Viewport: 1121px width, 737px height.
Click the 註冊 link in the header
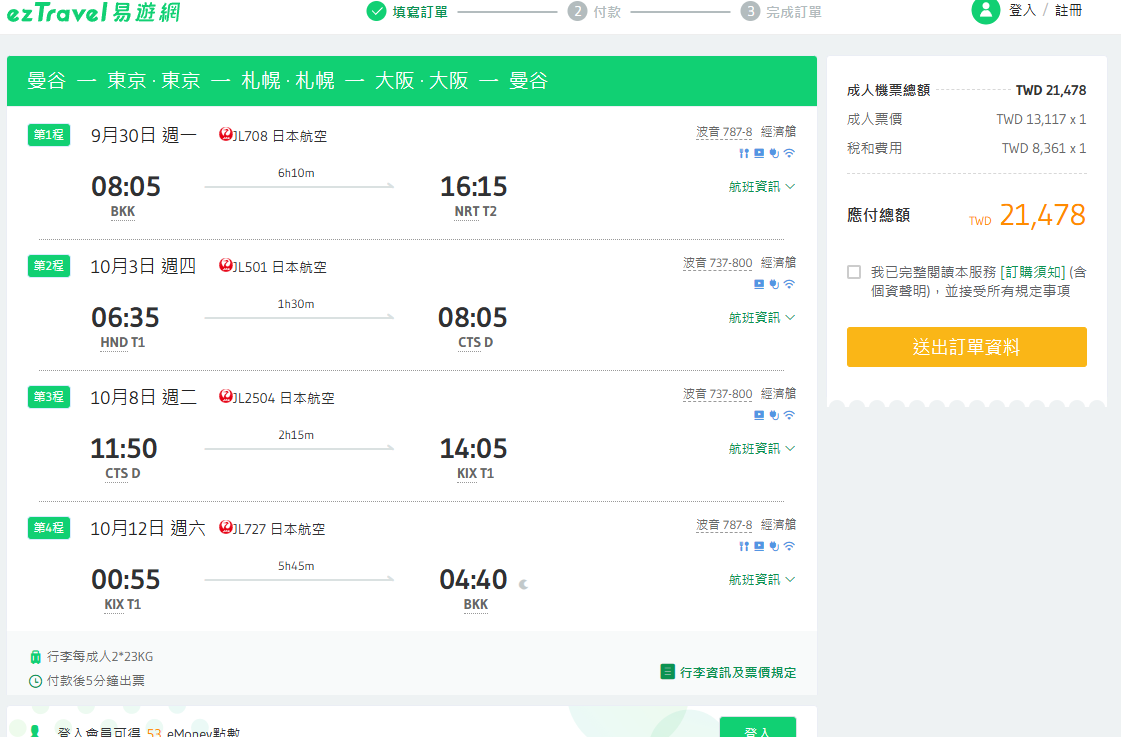1069,10
